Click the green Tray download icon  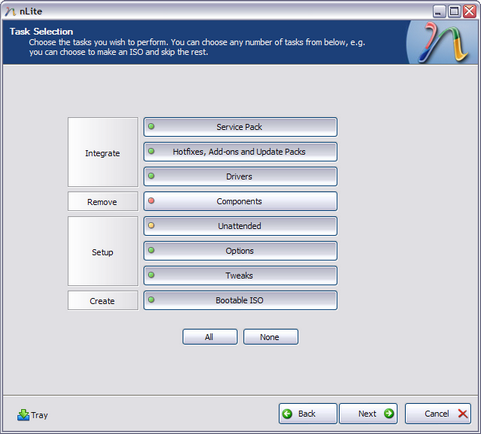click(x=23, y=415)
